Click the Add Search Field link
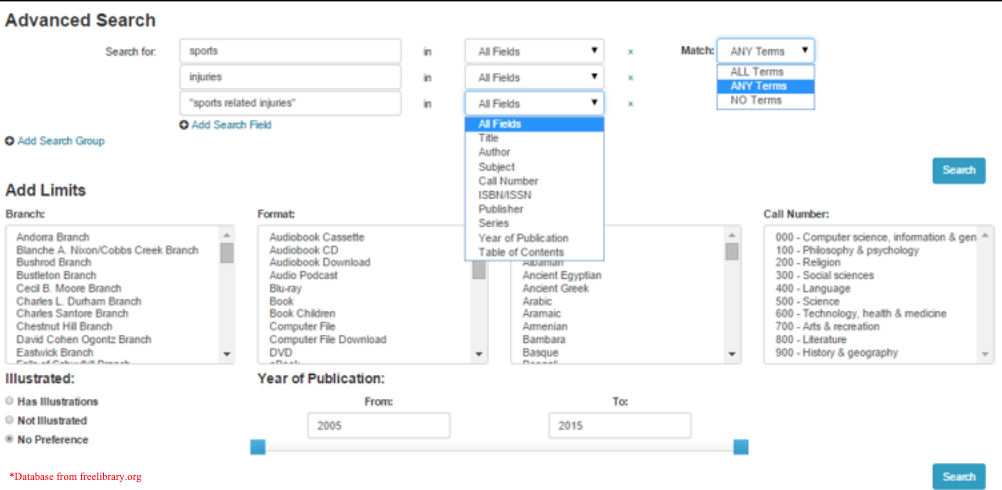The width and height of the screenshot is (1002, 490). (x=231, y=125)
